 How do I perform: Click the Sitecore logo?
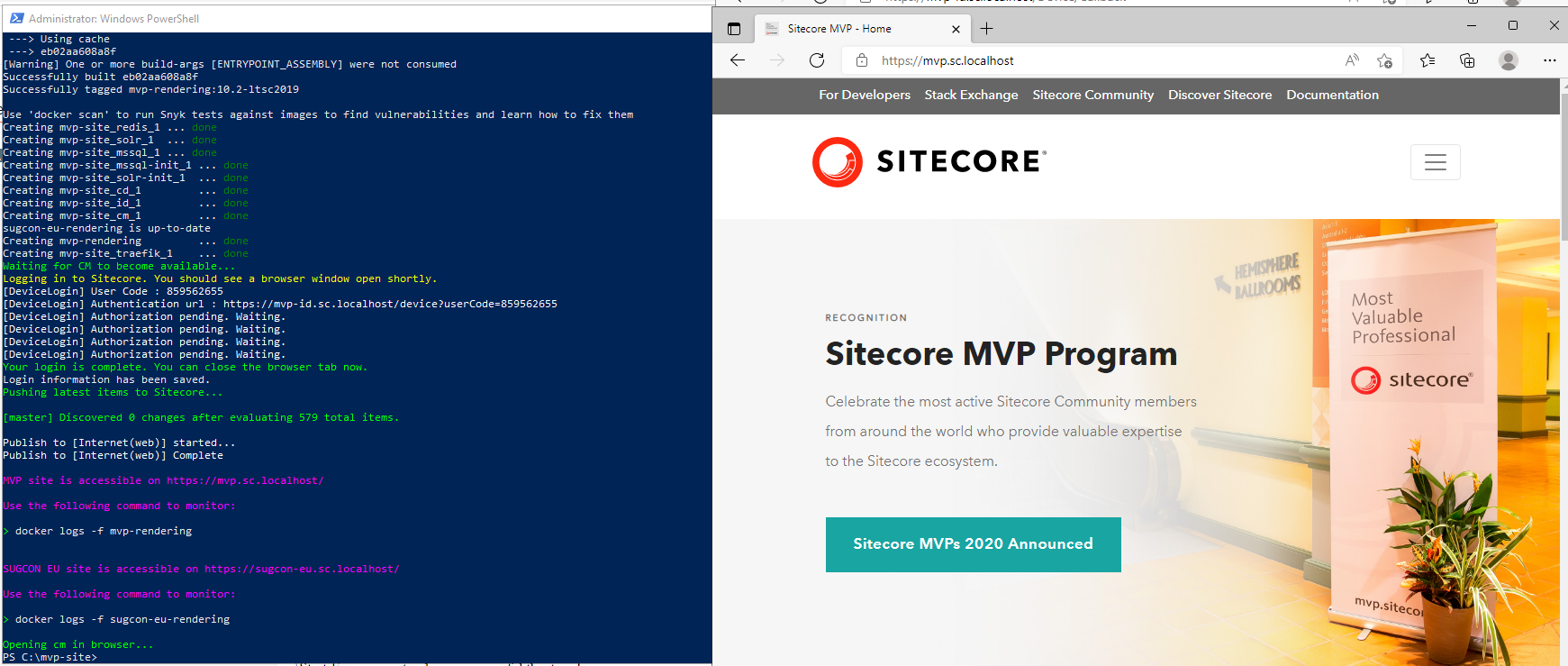929,162
